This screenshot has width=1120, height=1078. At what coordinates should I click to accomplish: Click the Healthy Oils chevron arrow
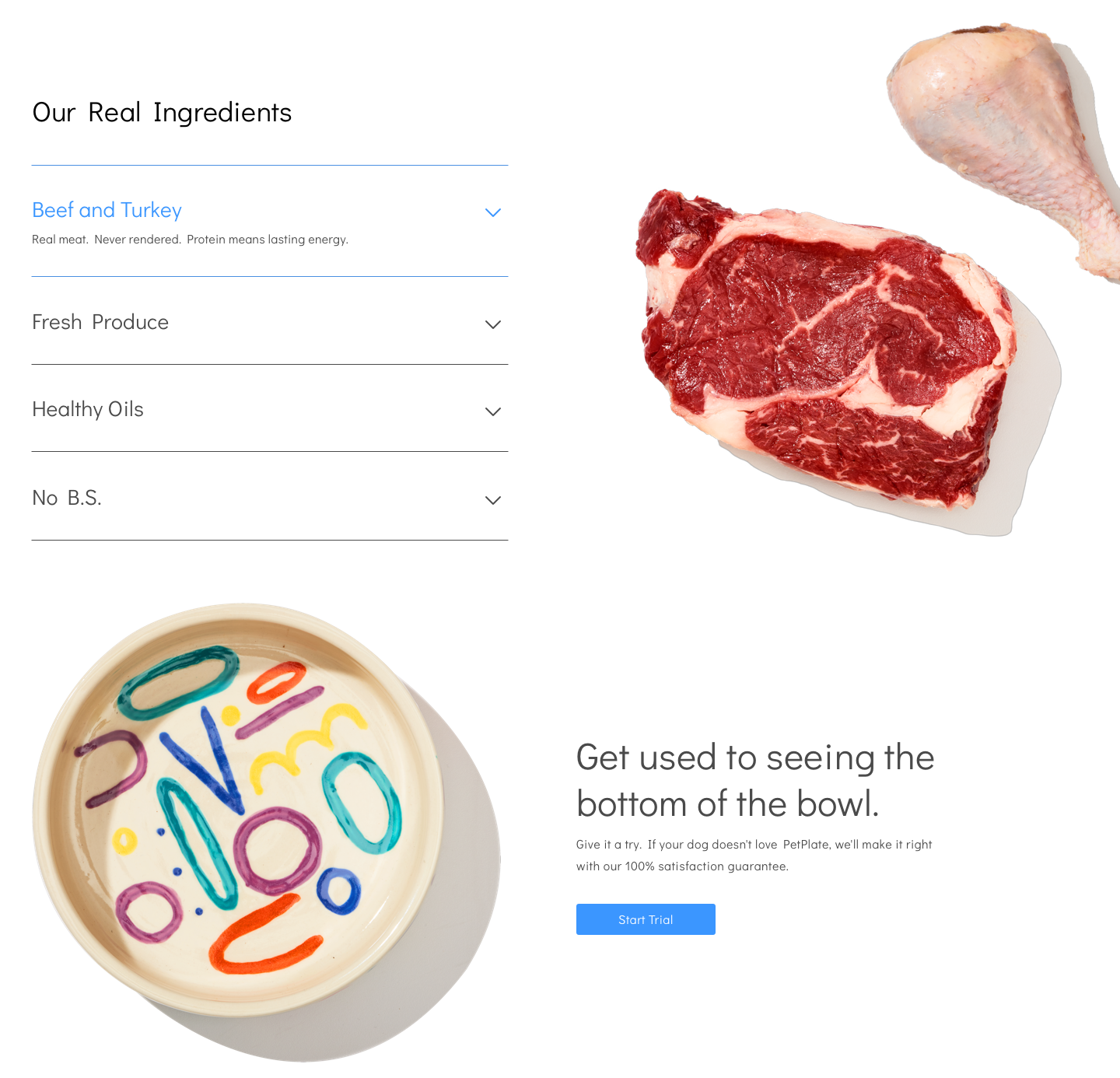point(493,411)
